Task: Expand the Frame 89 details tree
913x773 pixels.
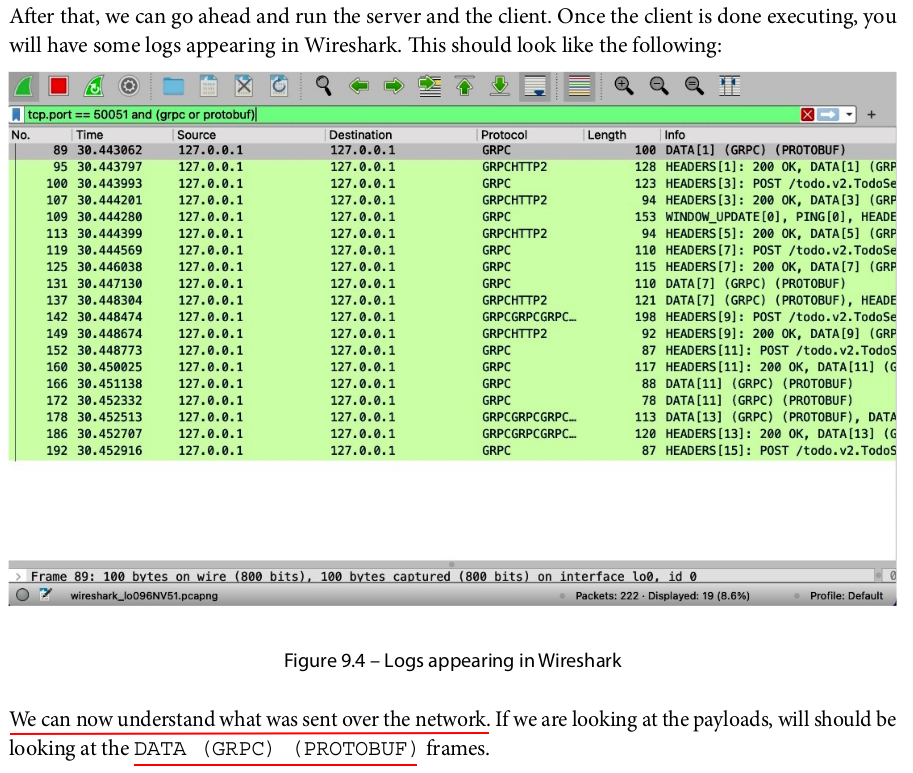Action: (18, 576)
